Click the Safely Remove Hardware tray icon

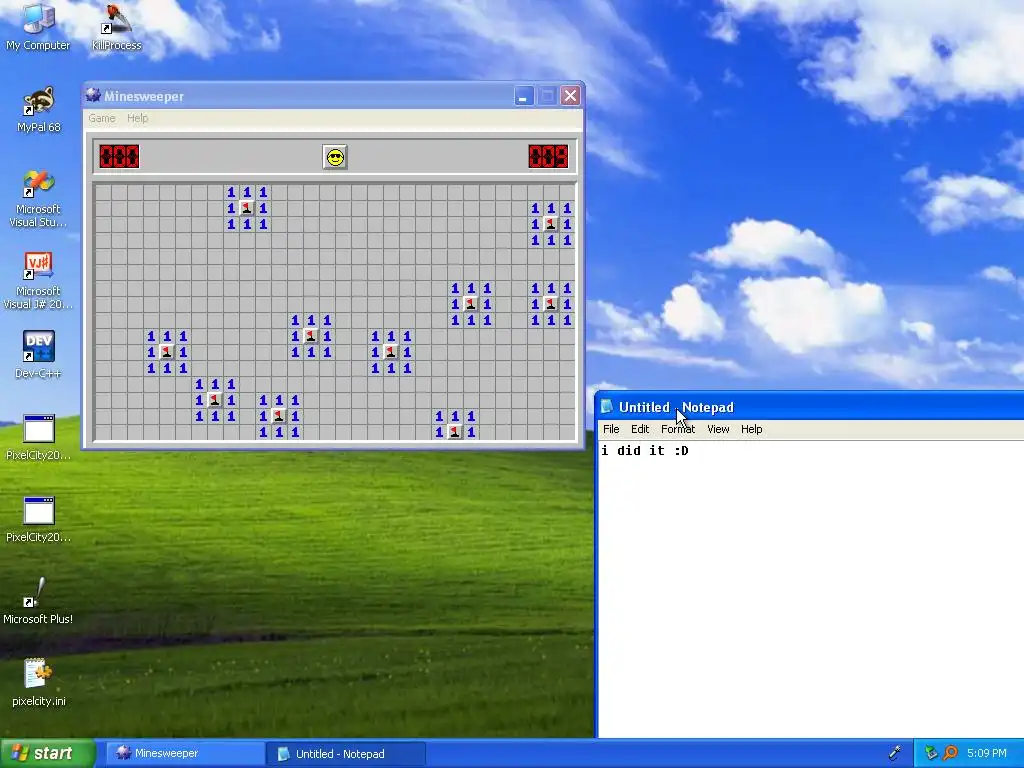pos(931,753)
